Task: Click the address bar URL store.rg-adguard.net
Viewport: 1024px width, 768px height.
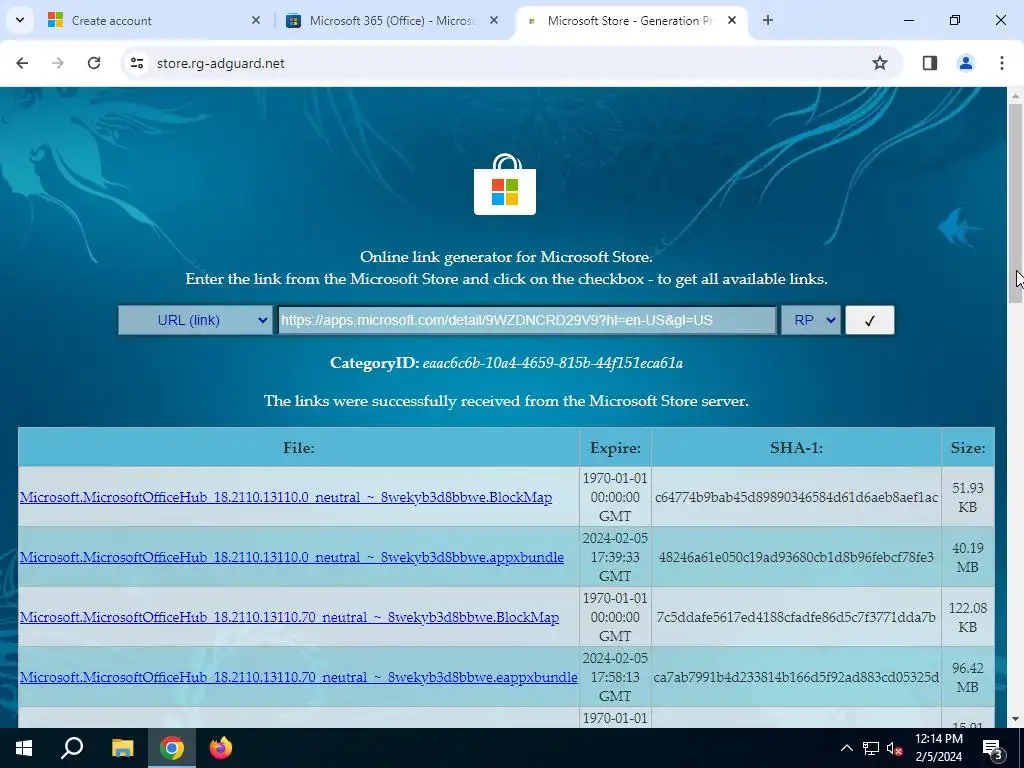Action: [221, 63]
